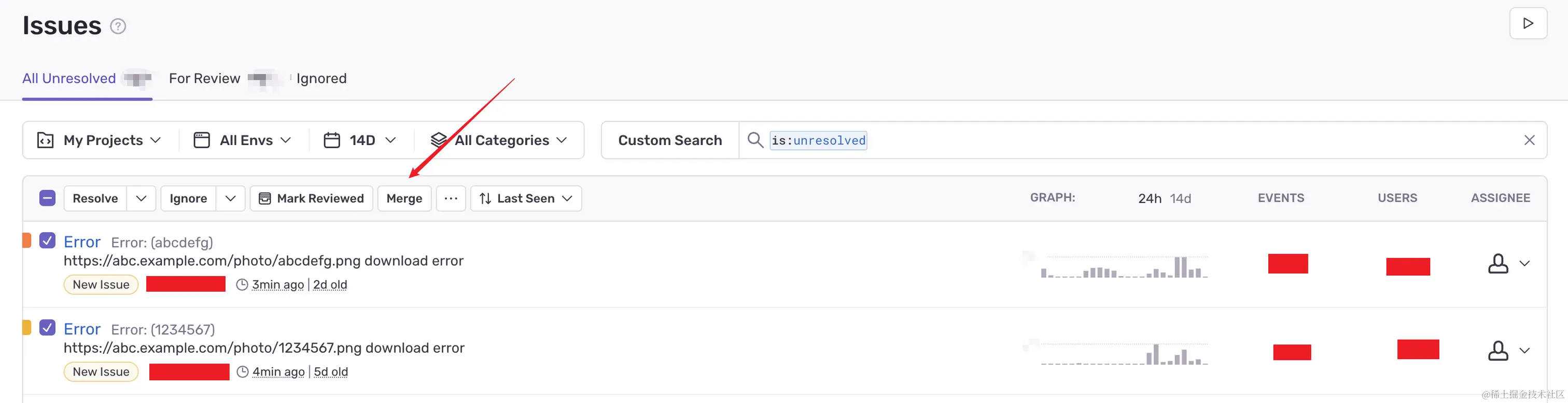This screenshot has height=403, width=1568.
Task: Click the play button at top right
Action: coord(1528,24)
